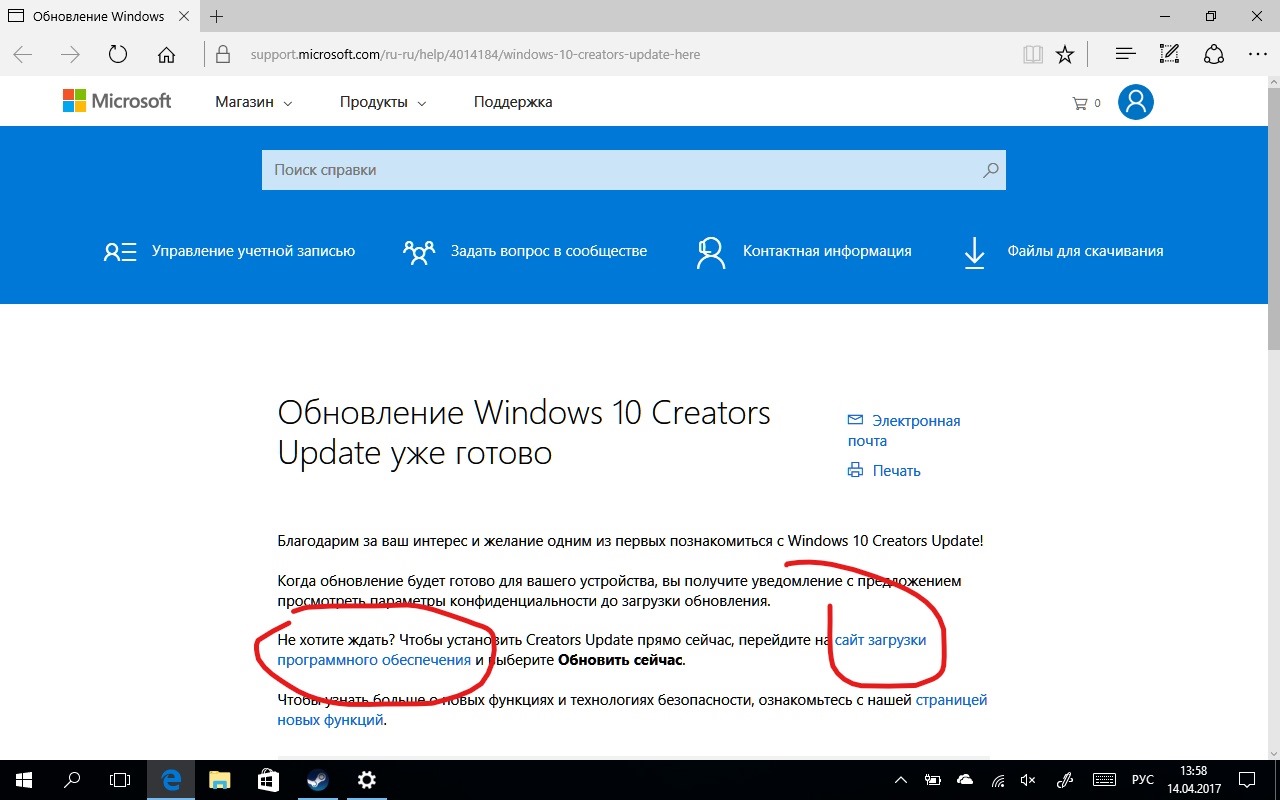The height and width of the screenshot is (800, 1280).
Task: Show hidden system tray icons
Action: 901,780
